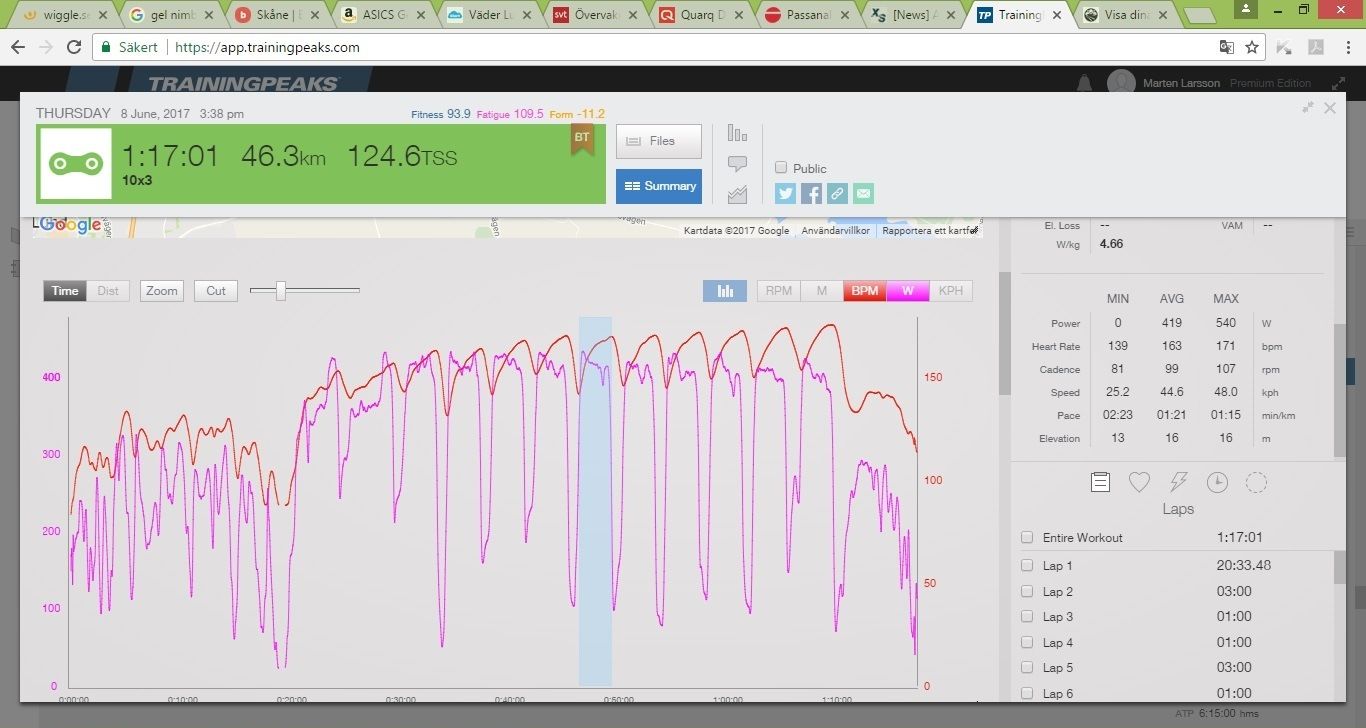Image resolution: width=1366 pixels, height=728 pixels.
Task: Copy the workout share link icon
Action: pyautogui.click(x=838, y=194)
